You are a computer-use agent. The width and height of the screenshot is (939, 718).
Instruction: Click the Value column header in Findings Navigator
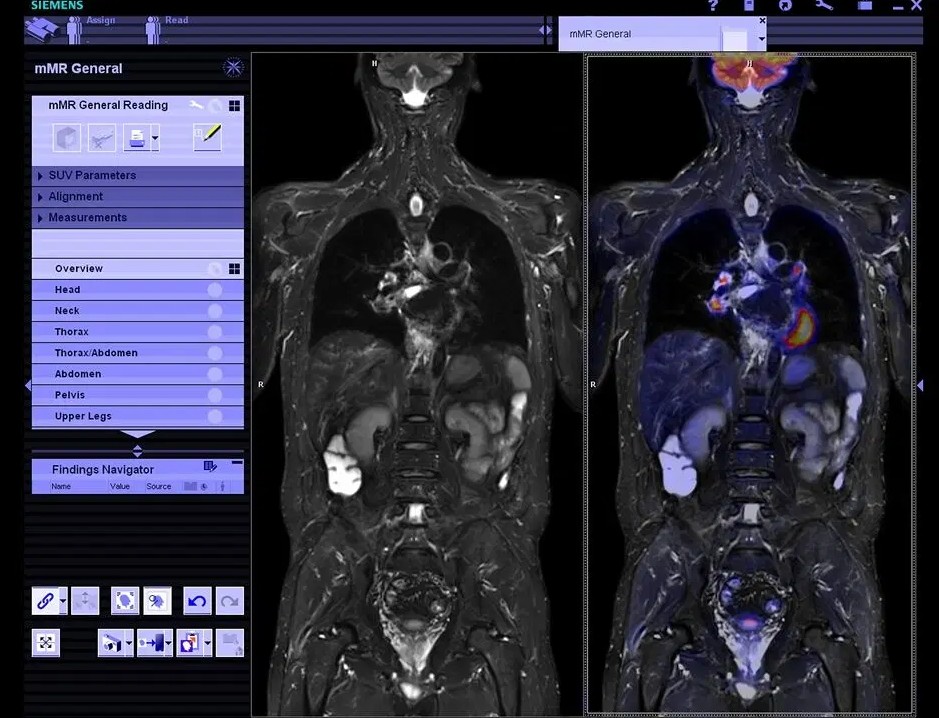coord(120,486)
